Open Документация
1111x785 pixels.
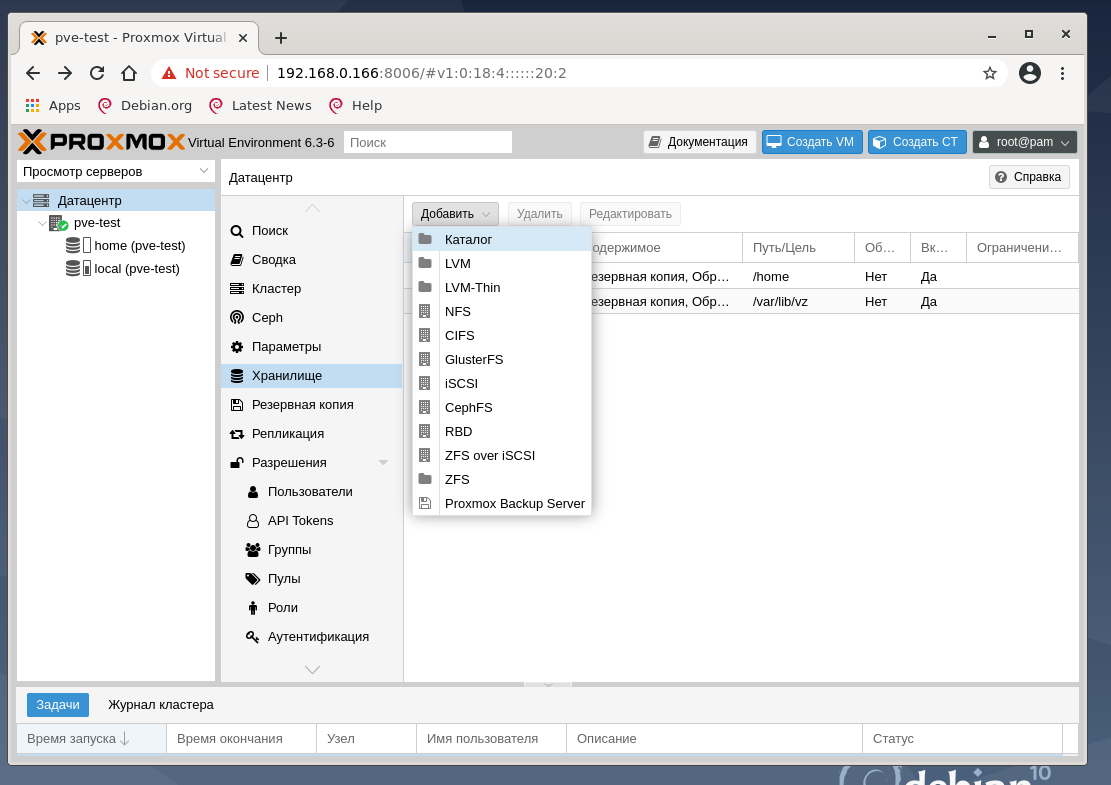click(699, 142)
